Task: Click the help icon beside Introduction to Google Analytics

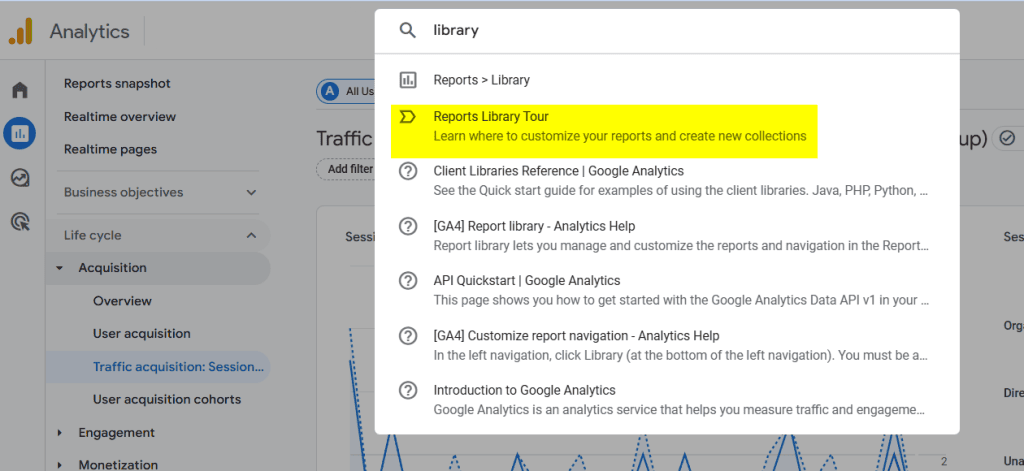Action: click(408, 391)
